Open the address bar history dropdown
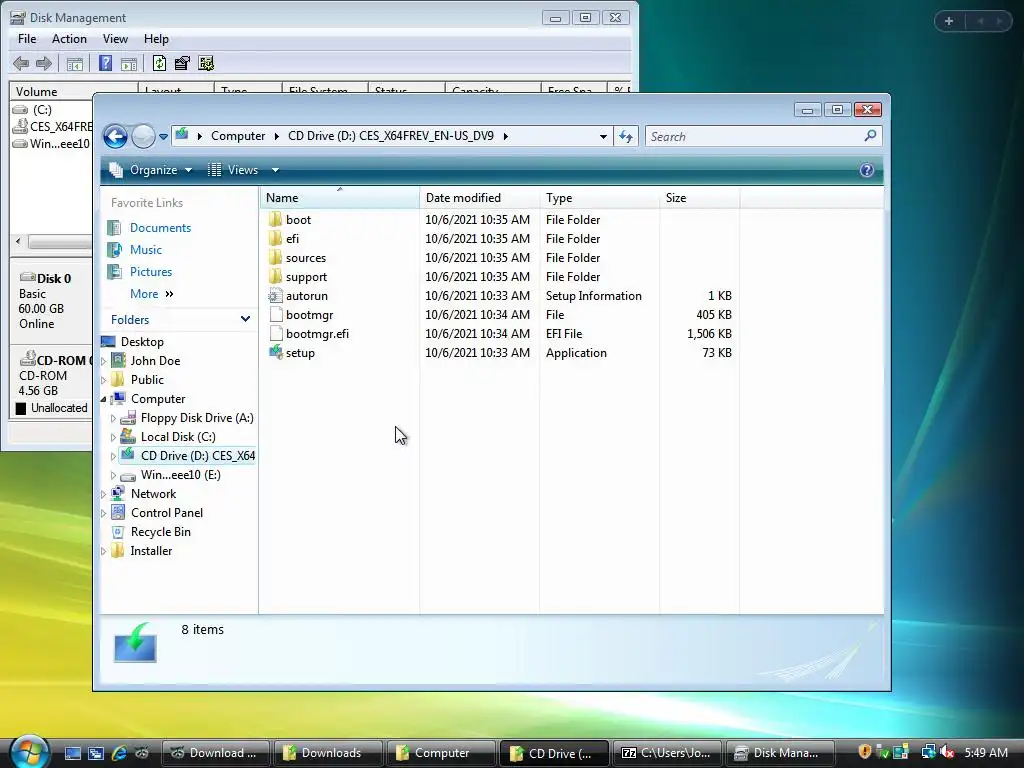The image size is (1024, 768). click(x=603, y=136)
